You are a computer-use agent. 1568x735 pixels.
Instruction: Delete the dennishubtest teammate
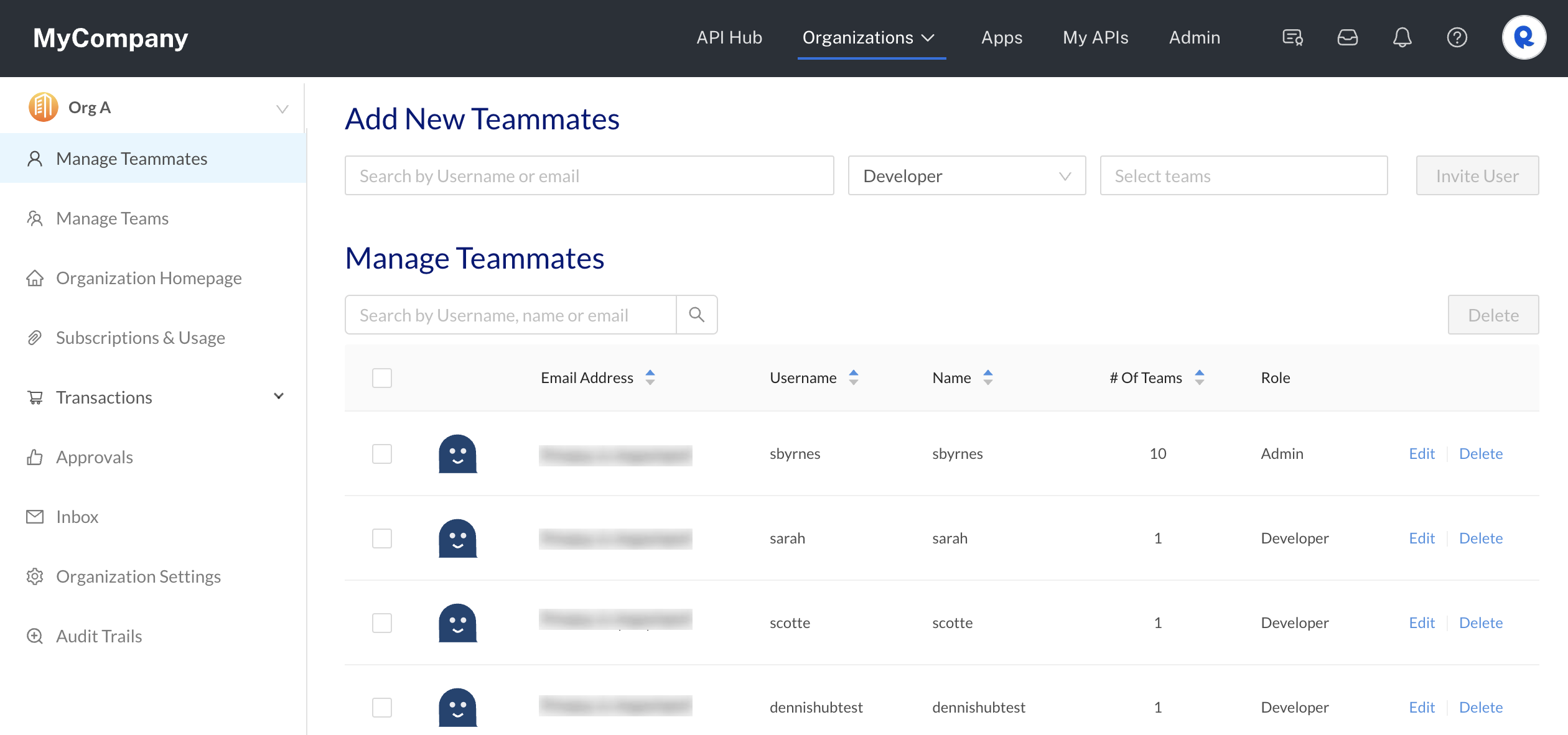(x=1481, y=707)
